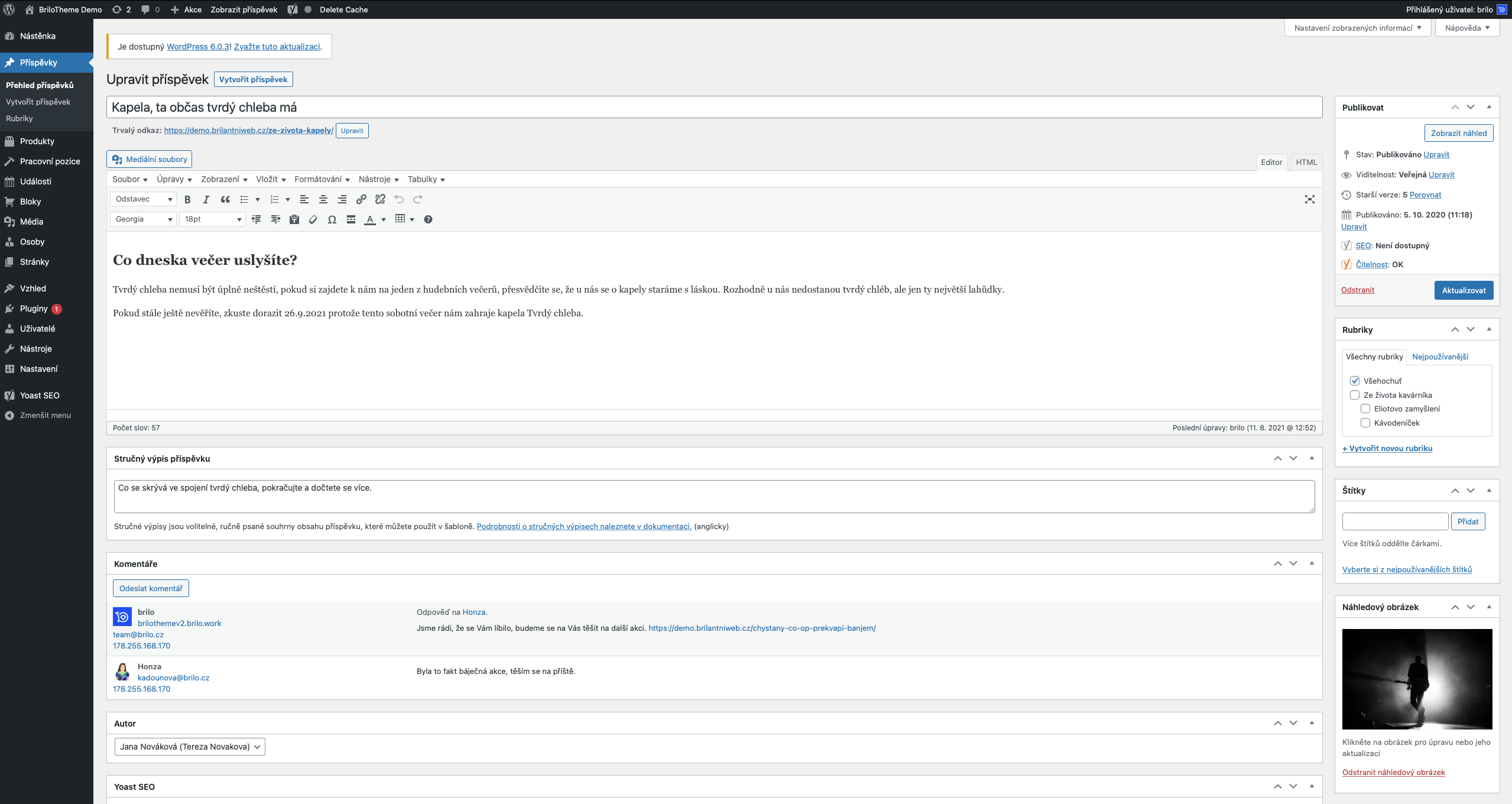Screen dimensions: 1512x804
Task: Switch to the HTML editor tab
Action: tap(1306, 162)
